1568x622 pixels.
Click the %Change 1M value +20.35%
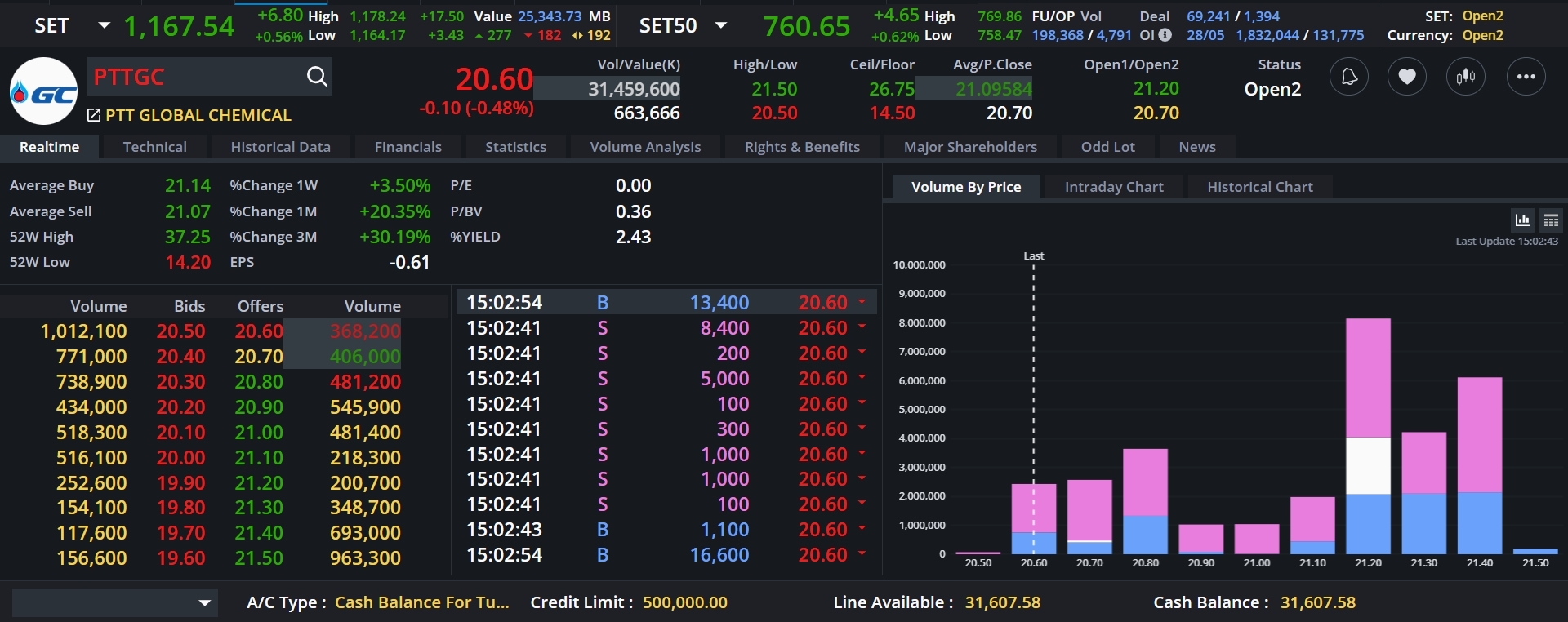point(395,211)
